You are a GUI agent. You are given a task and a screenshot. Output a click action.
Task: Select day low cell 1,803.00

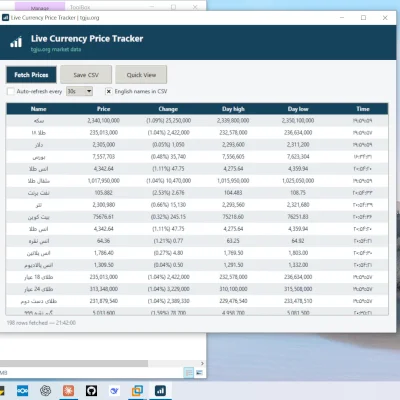(298, 253)
